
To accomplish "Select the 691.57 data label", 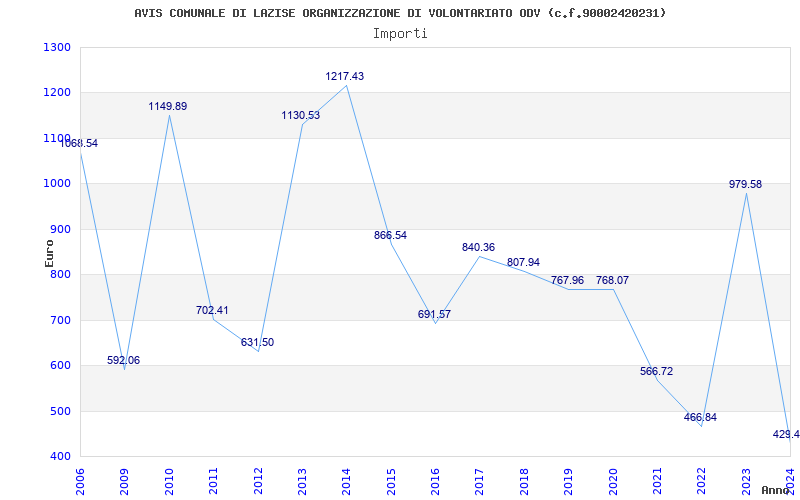I will [x=435, y=314].
